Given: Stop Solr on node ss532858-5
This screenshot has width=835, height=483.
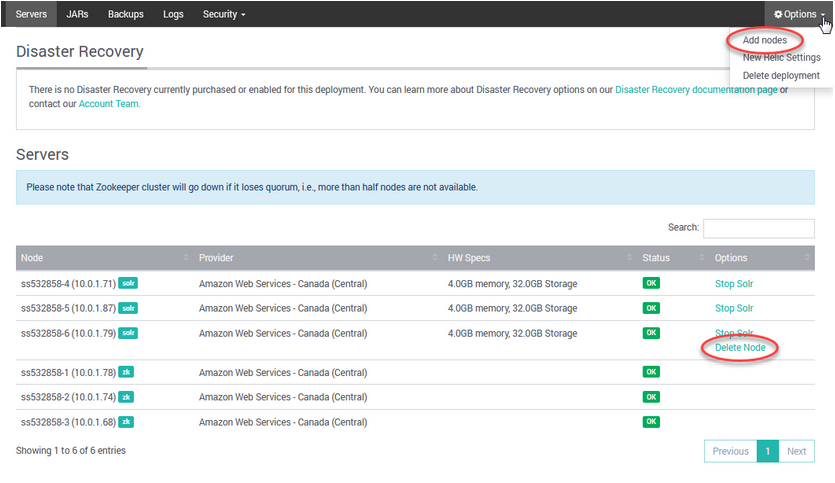Looking at the screenshot, I should (734, 308).
